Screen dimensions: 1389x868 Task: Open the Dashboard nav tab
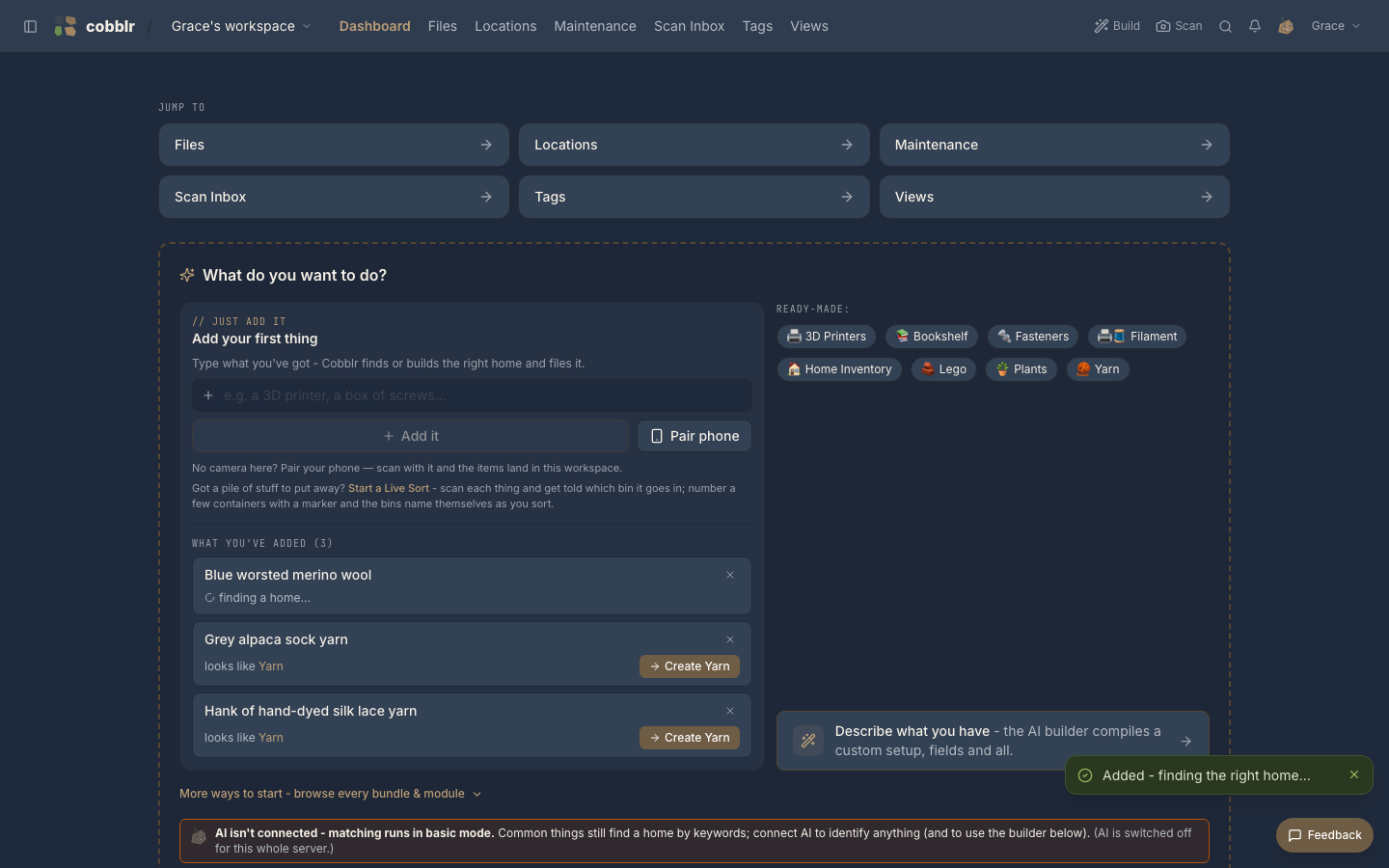pyautogui.click(x=375, y=26)
